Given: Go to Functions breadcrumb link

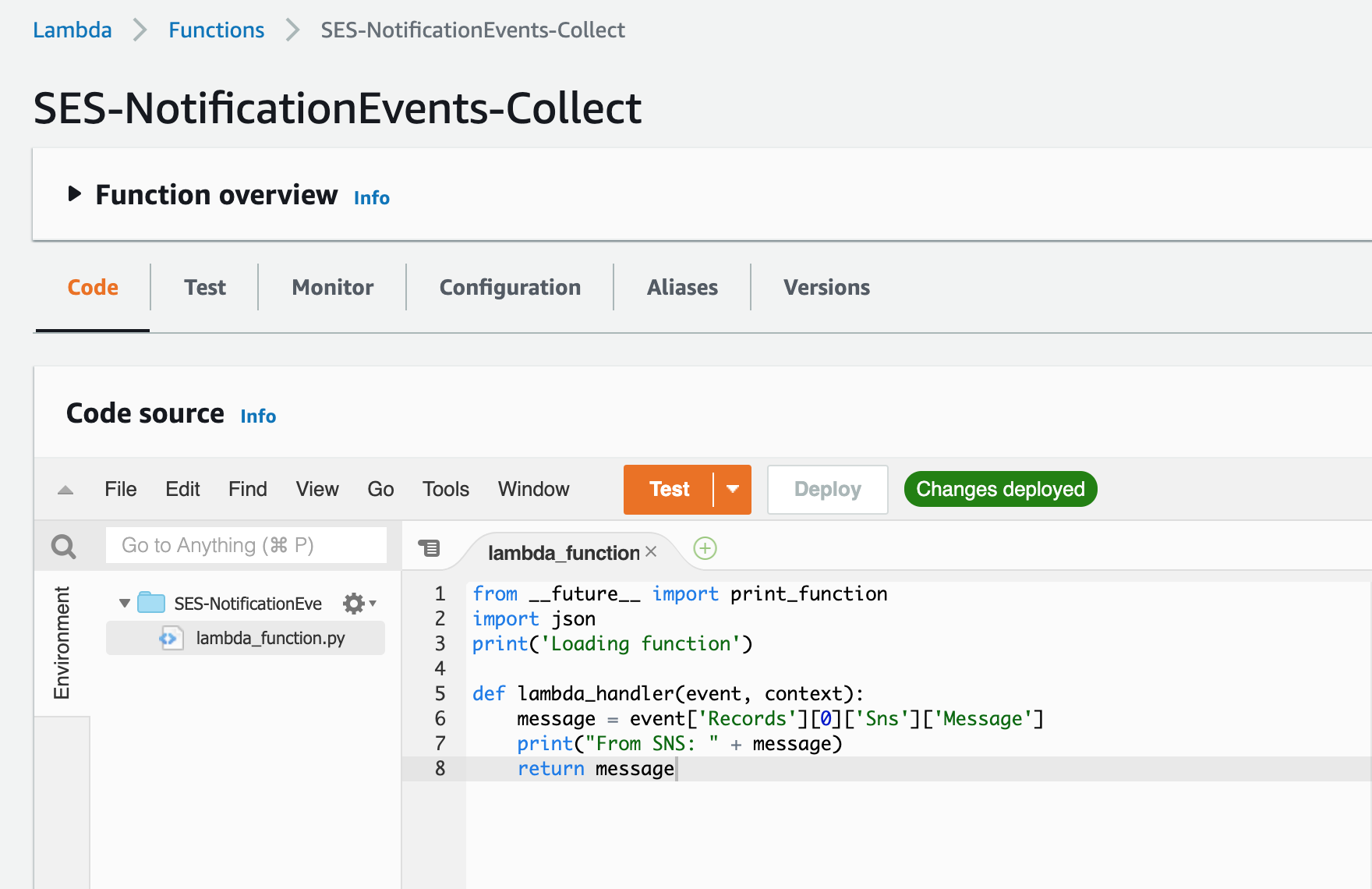Looking at the screenshot, I should click(x=216, y=30).
